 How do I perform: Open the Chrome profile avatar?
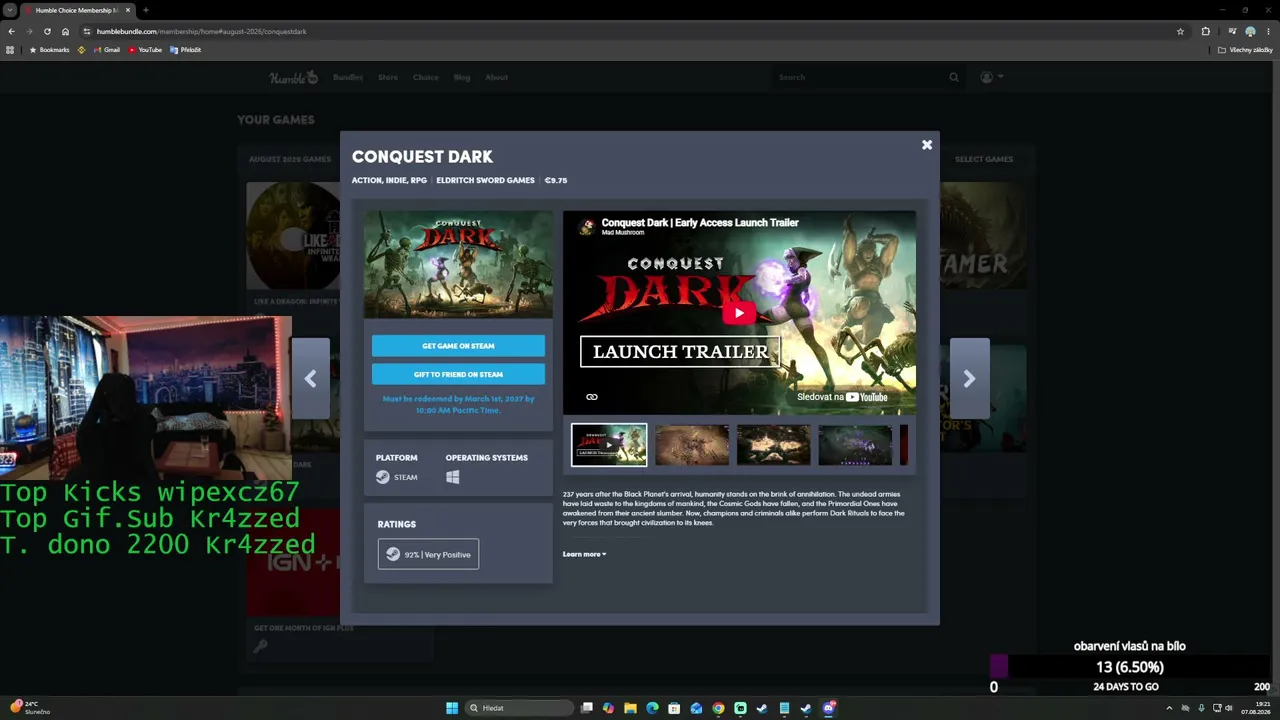pyautogui.click(x=1250, y=31)
